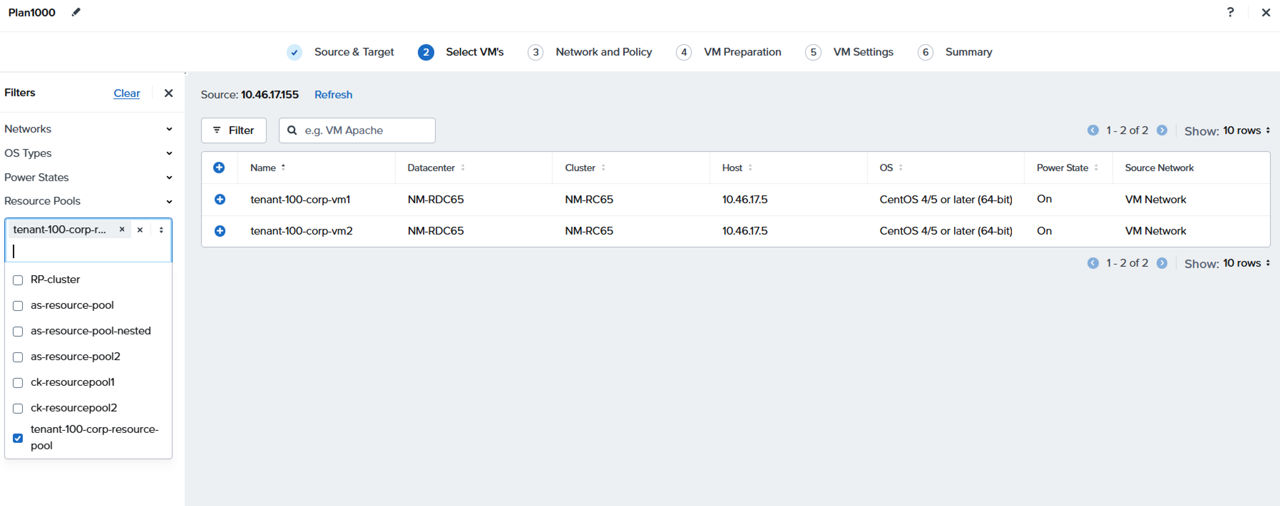The height and width of the screenshot is (506, 1280).
Task: Check the RP-cluster resource pool
Action: (18, 280)
